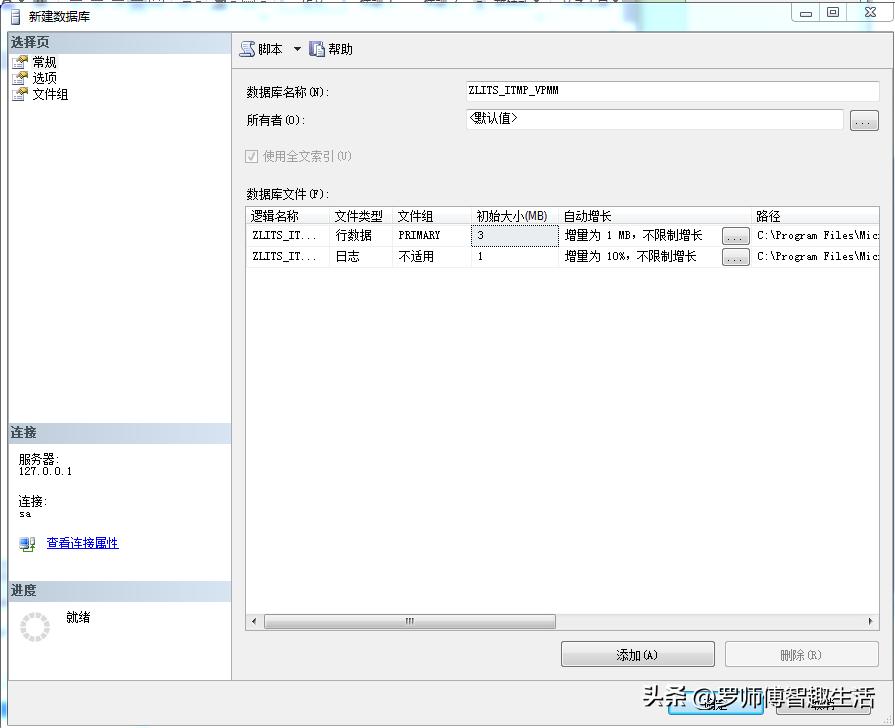Open the owner browse (...) button beside 所有者

[864, 120]
